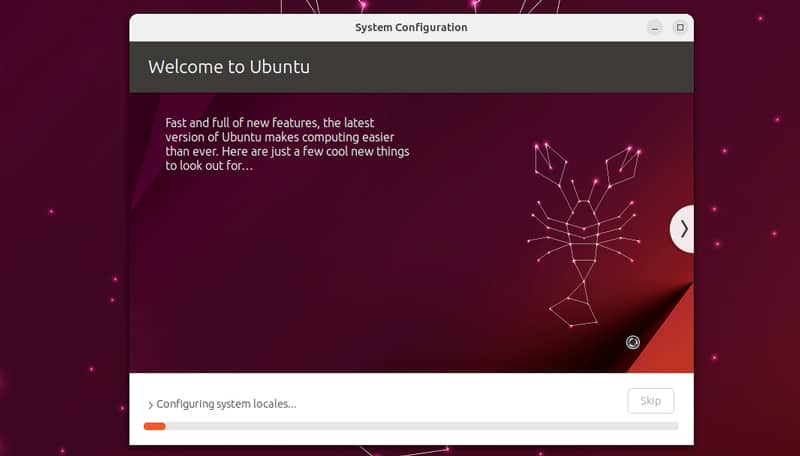Click the System Configuration title text
The width and height of the screenshot is (800, 456).
pos(411,28)
